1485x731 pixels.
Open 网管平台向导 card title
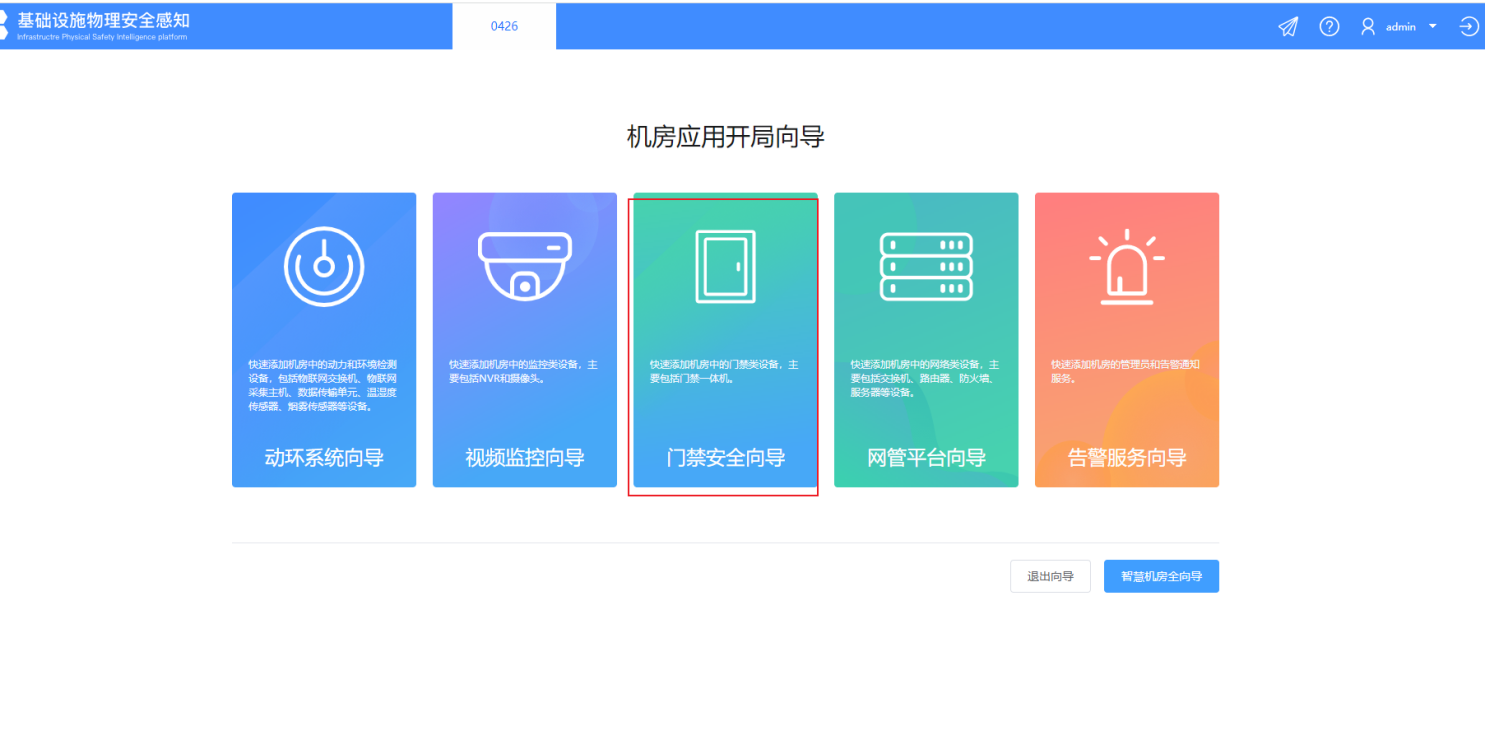coord(926,458)
